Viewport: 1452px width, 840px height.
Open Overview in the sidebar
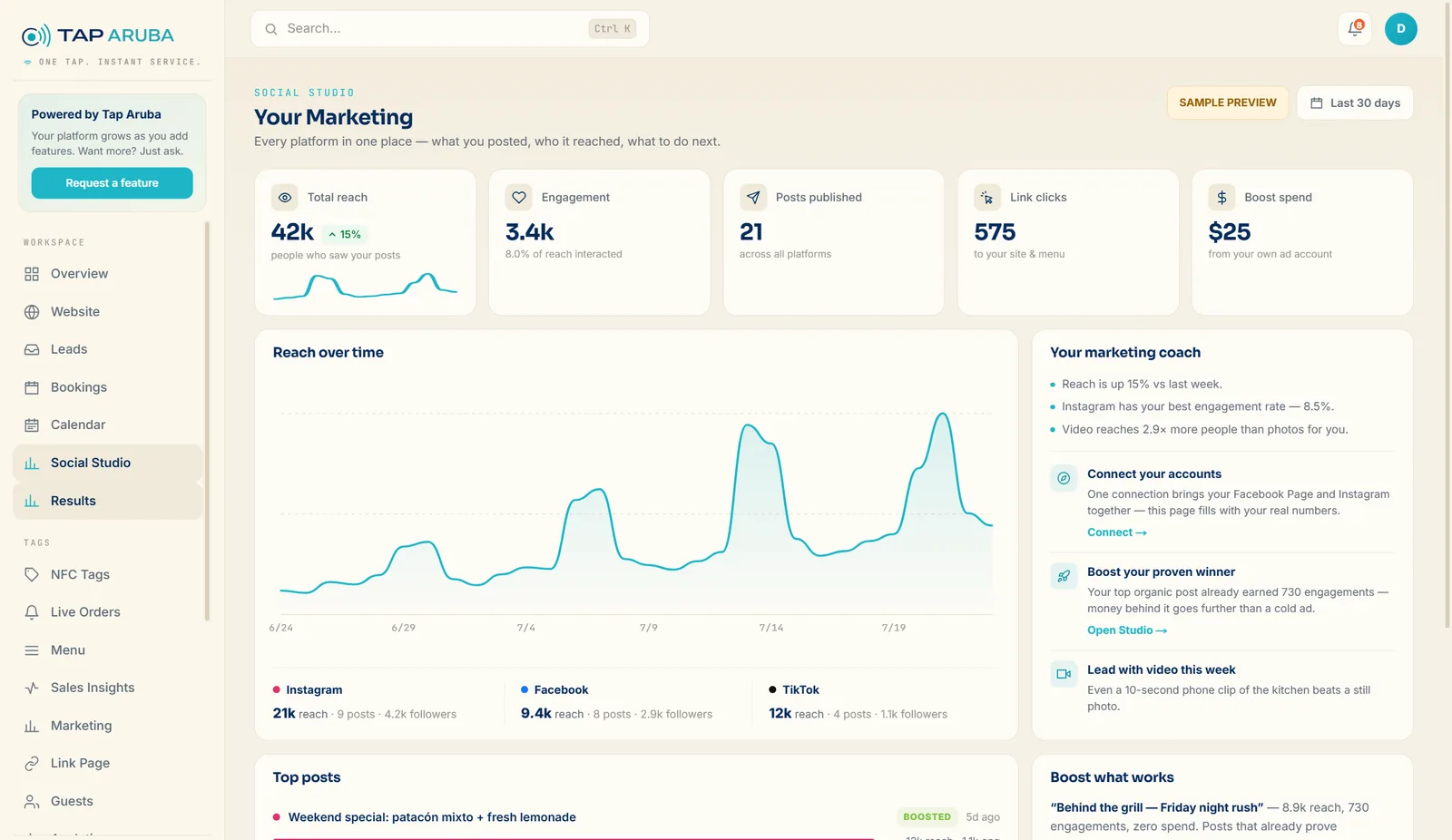[108, 274]
